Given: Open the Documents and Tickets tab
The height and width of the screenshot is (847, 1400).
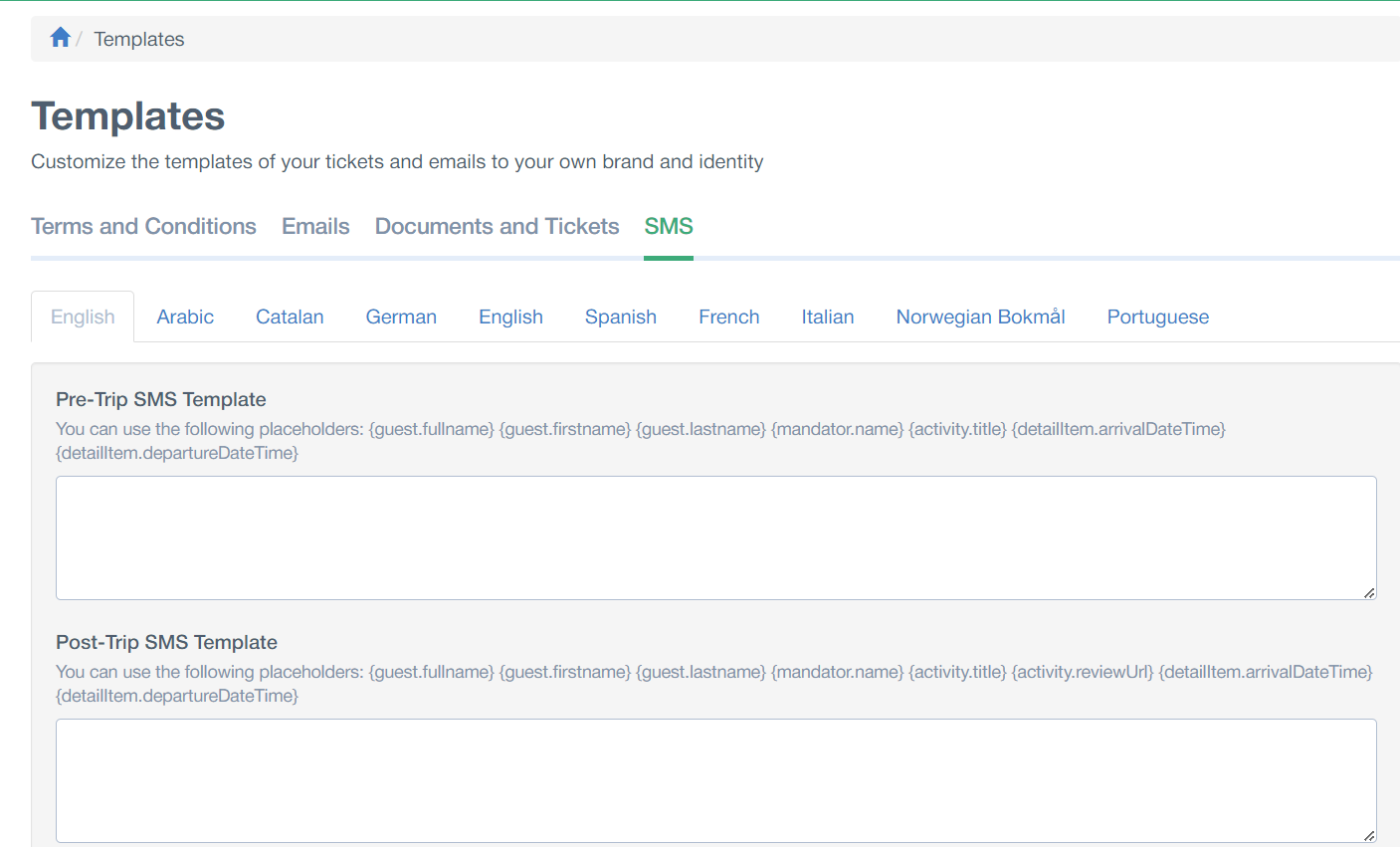Looking at the screenshot, I should pyautogui.click(x=497, y=226).
